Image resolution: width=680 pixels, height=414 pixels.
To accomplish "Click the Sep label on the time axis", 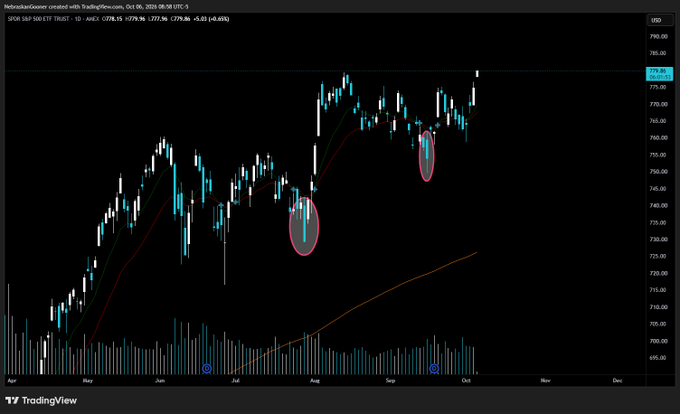I will pos(390,381).
